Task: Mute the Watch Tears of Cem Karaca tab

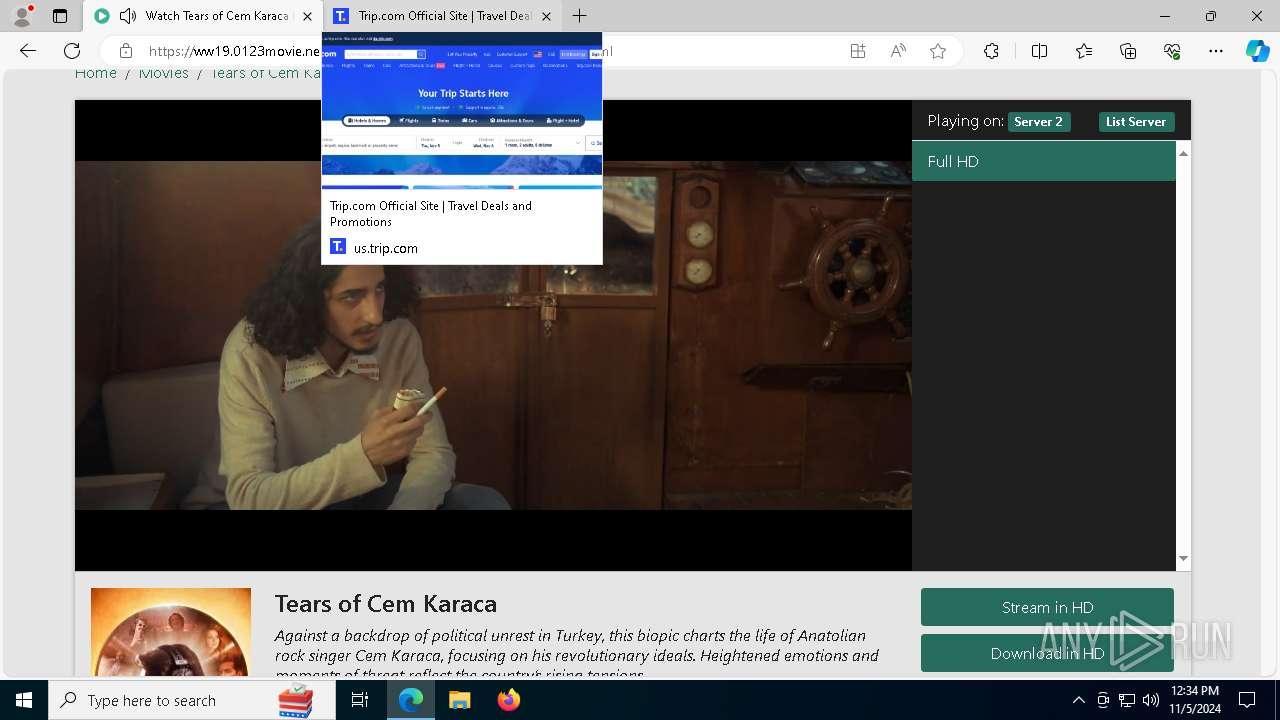Action: coord(128,16)
